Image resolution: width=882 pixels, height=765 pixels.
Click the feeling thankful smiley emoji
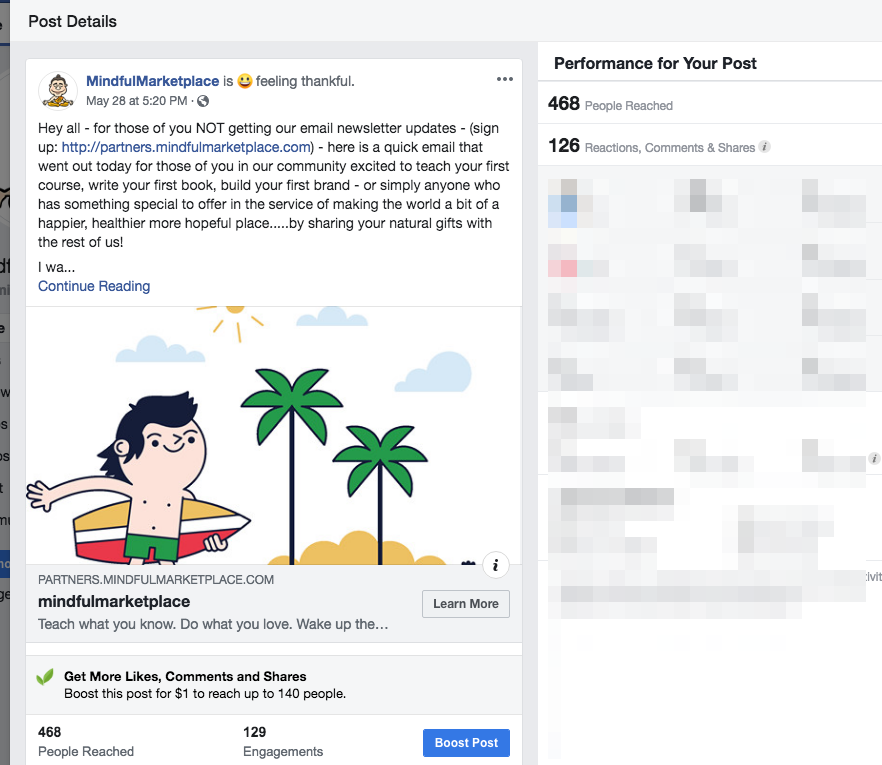coord(245,82)
